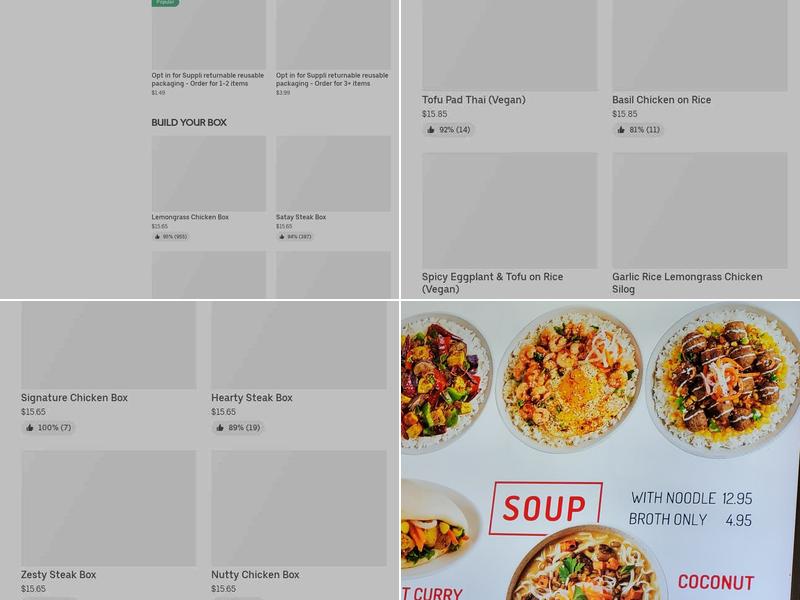This screenshot has width=800, height=600.
Task: Click thumbs-up icon under Signature Chicken Box
Action: click(30, 428)
